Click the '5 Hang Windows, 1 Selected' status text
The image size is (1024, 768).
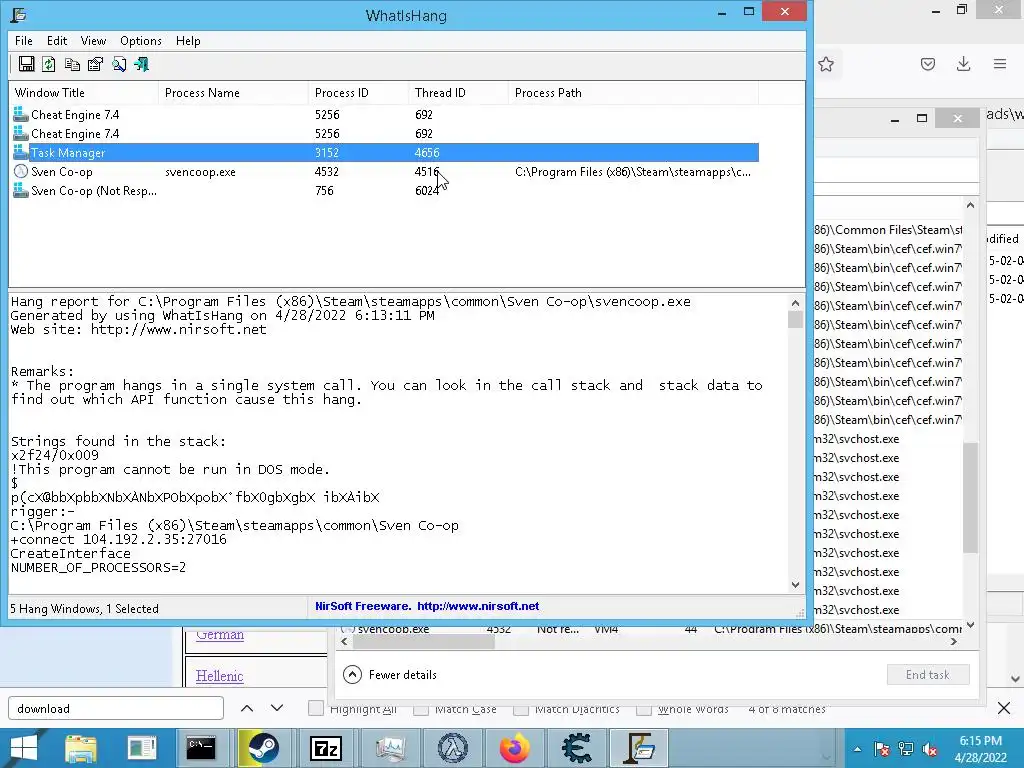coord(84,609)
